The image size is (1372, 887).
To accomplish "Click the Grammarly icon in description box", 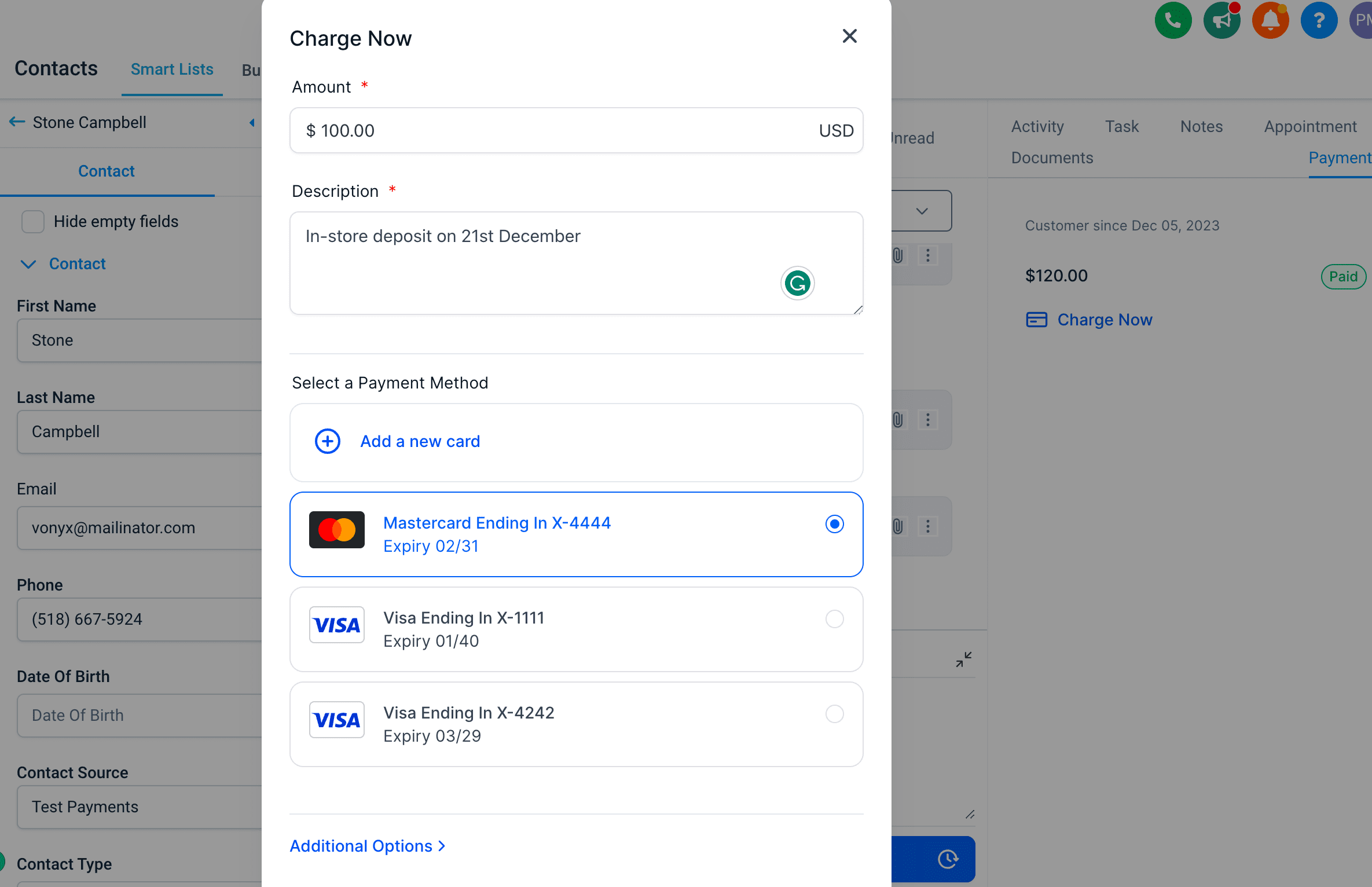I will click(x=797, y=284).
